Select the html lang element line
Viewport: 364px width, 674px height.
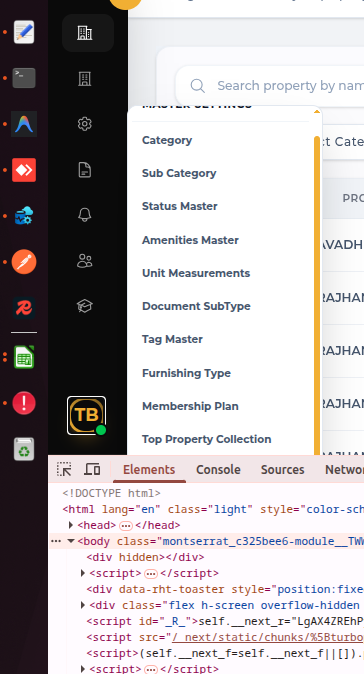213,509
